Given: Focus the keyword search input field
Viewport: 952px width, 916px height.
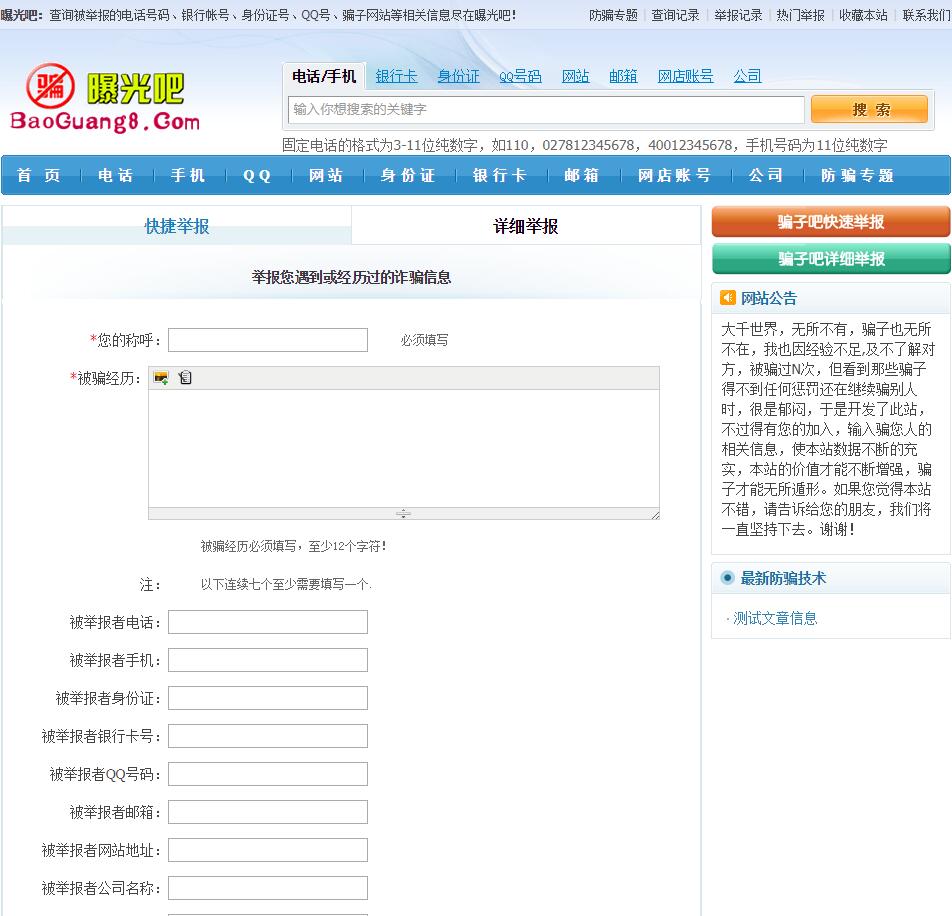Looking at the screenshot, I should tap(546, 109).
